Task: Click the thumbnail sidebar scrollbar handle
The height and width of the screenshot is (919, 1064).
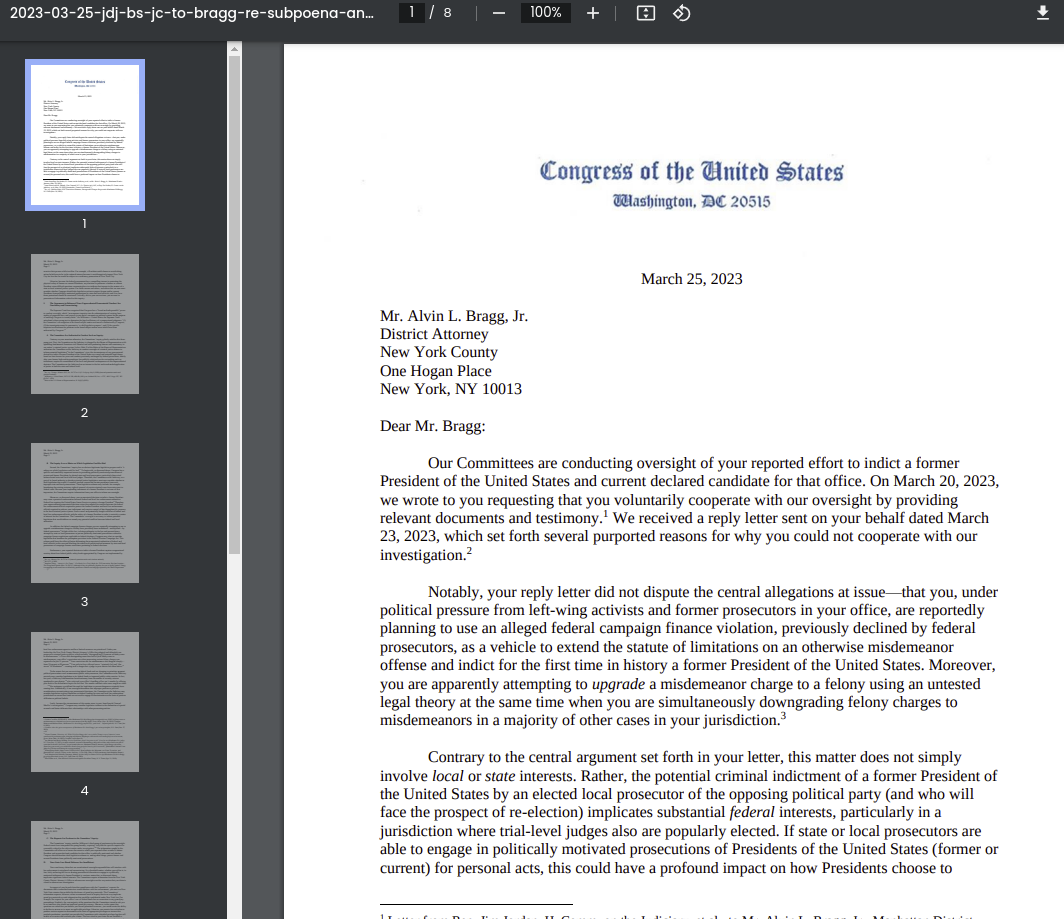Action: (234, 305)
